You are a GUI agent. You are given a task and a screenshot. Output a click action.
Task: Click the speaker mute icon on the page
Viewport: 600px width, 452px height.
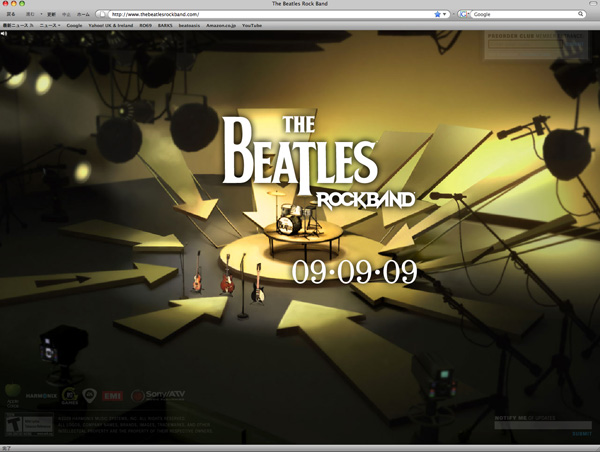tap(4, 34)
